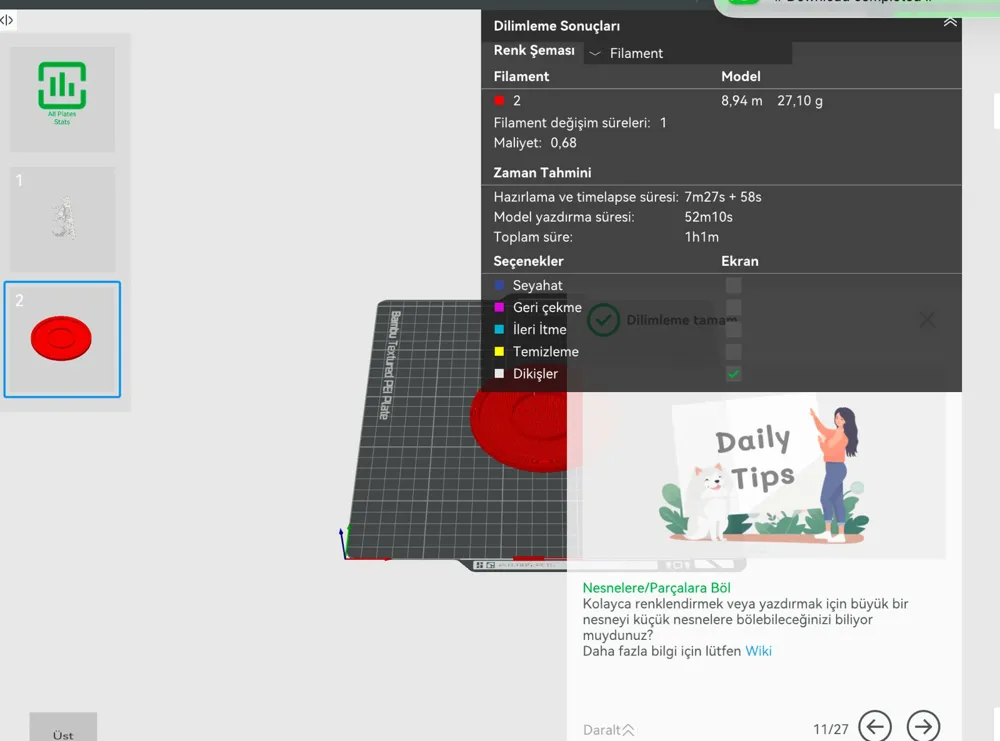Screen dimensions: 1000x741
Task: Click the 3D axis origin gizmo
Action: pyautogui.click(x=345, y=543)
